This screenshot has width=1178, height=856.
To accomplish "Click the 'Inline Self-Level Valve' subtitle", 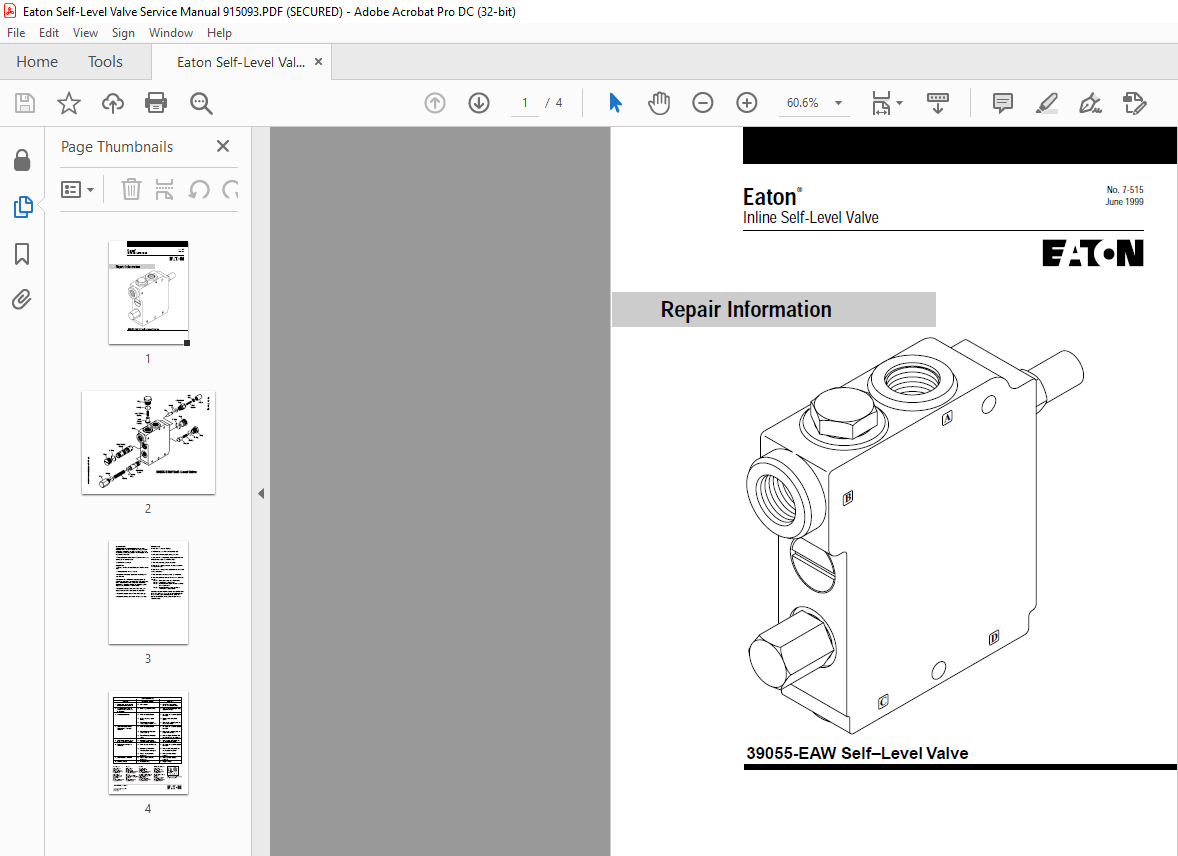I will (811, 217).
